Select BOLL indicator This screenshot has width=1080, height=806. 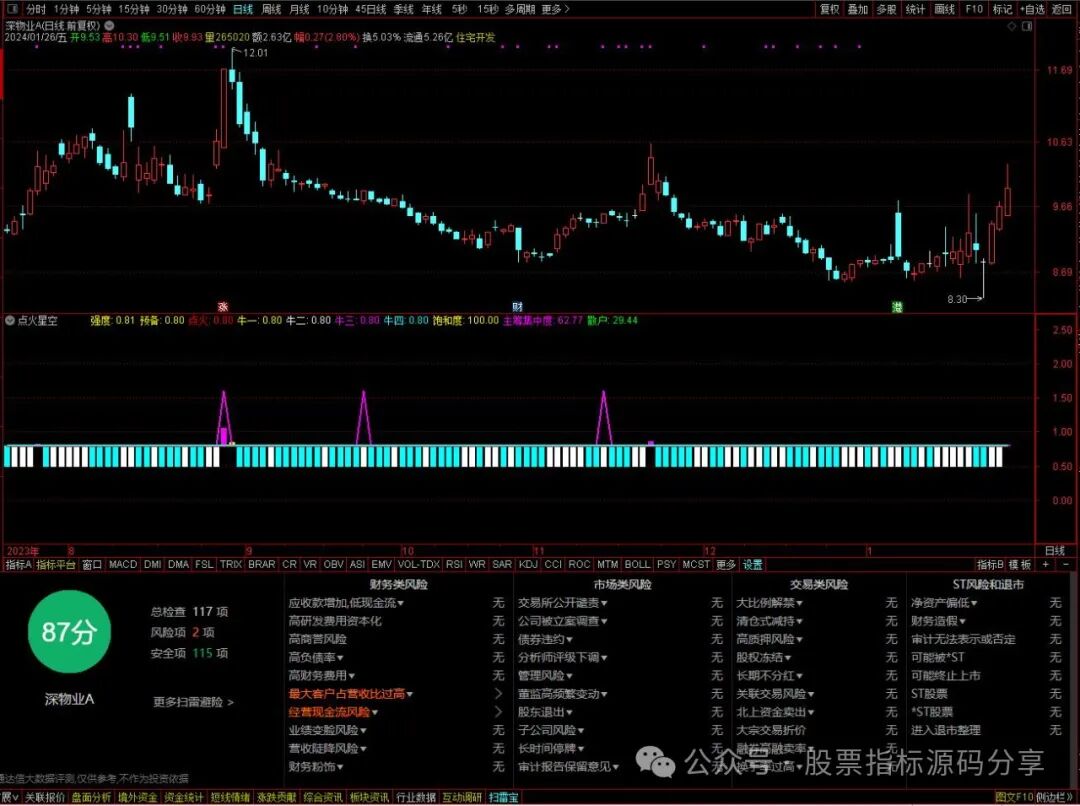click(637, 564)
